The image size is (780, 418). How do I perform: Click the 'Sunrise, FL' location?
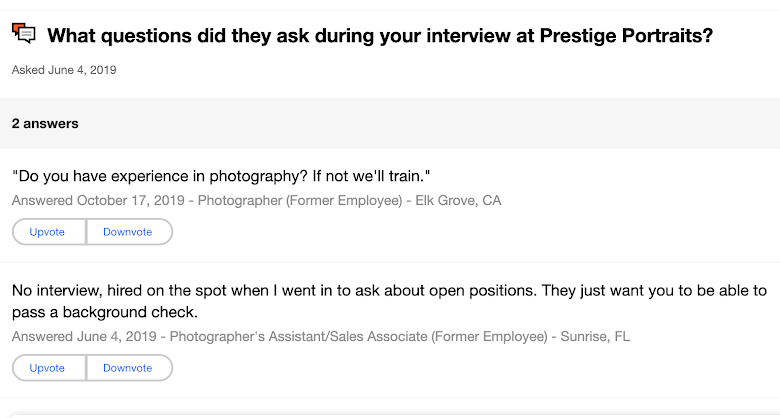(595, 336)
